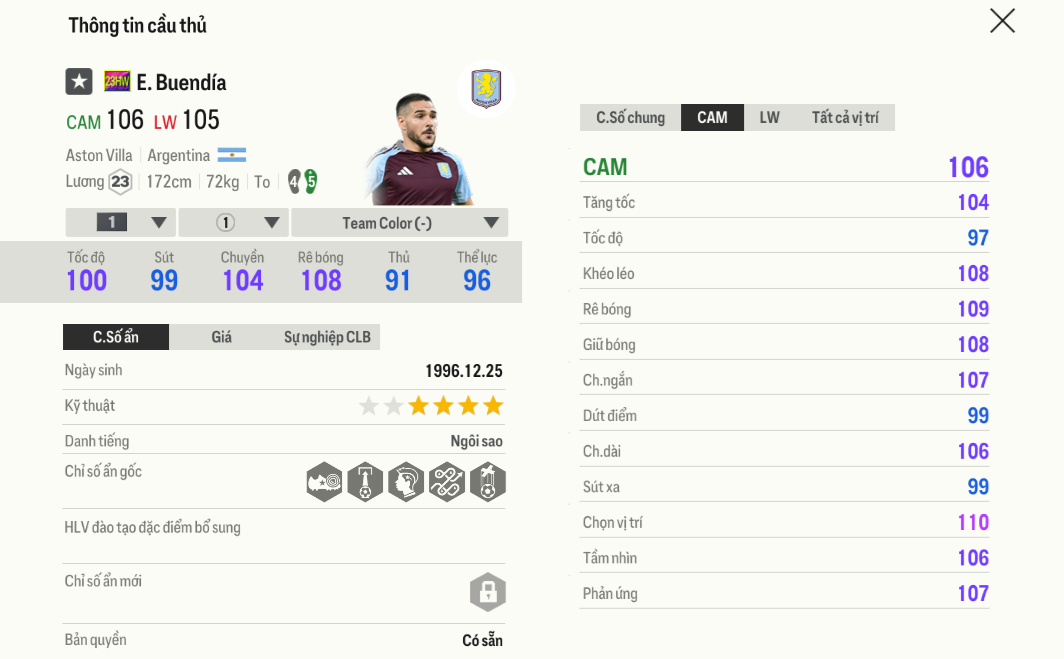
Task: Expand the circled level 1 dropdown
Action: (234, 223)
